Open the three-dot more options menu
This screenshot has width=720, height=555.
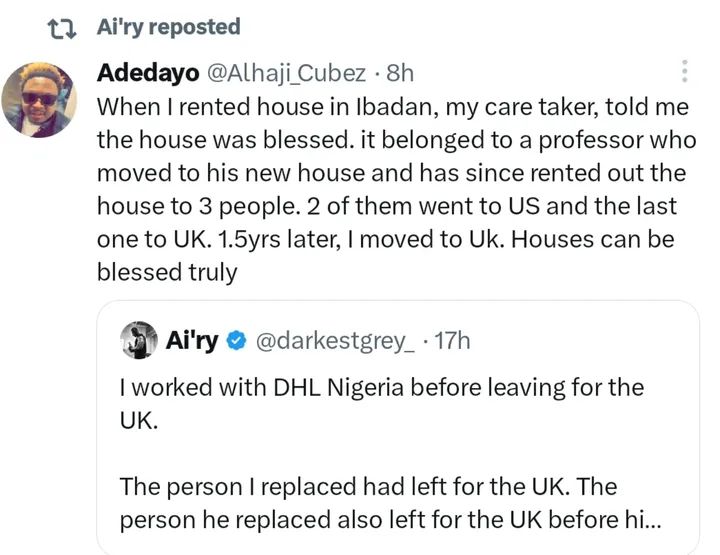[685, 71]
